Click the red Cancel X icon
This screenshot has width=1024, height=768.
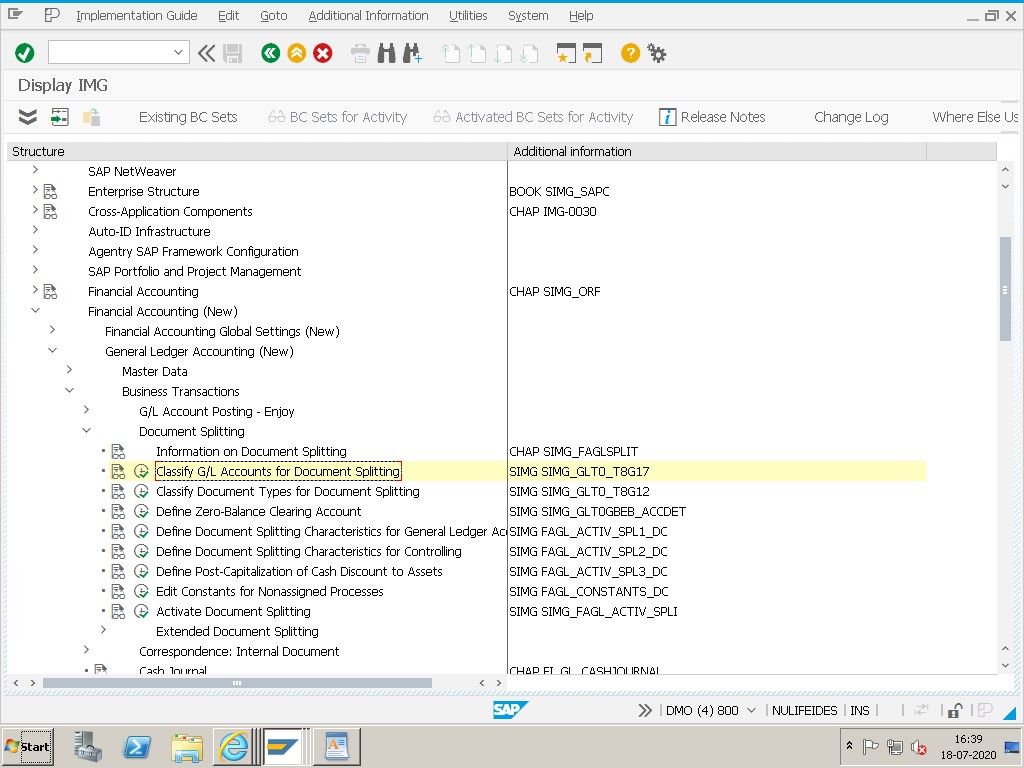point(323,53)
